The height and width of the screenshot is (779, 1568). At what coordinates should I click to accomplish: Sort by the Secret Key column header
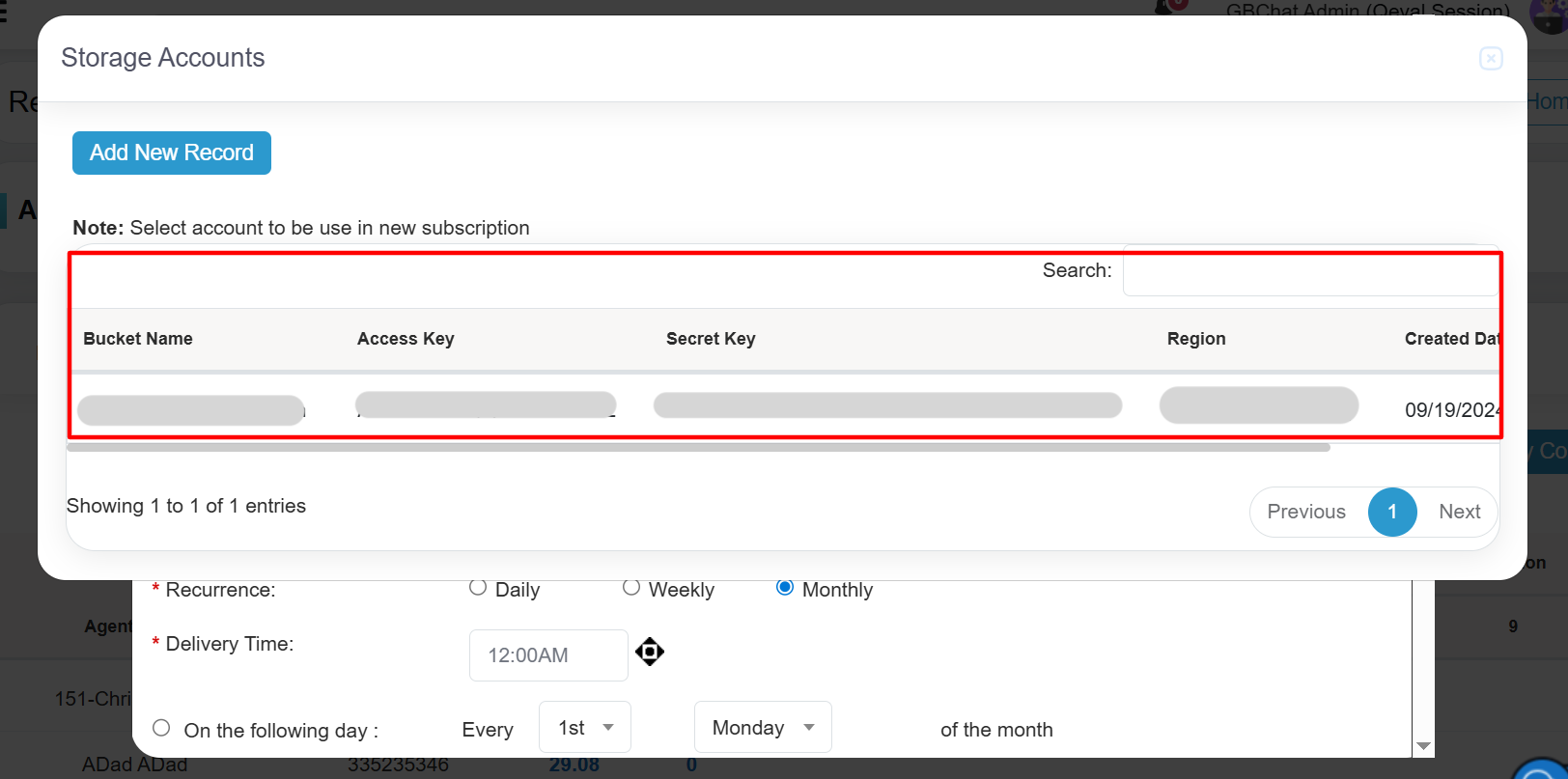(711, 339)
